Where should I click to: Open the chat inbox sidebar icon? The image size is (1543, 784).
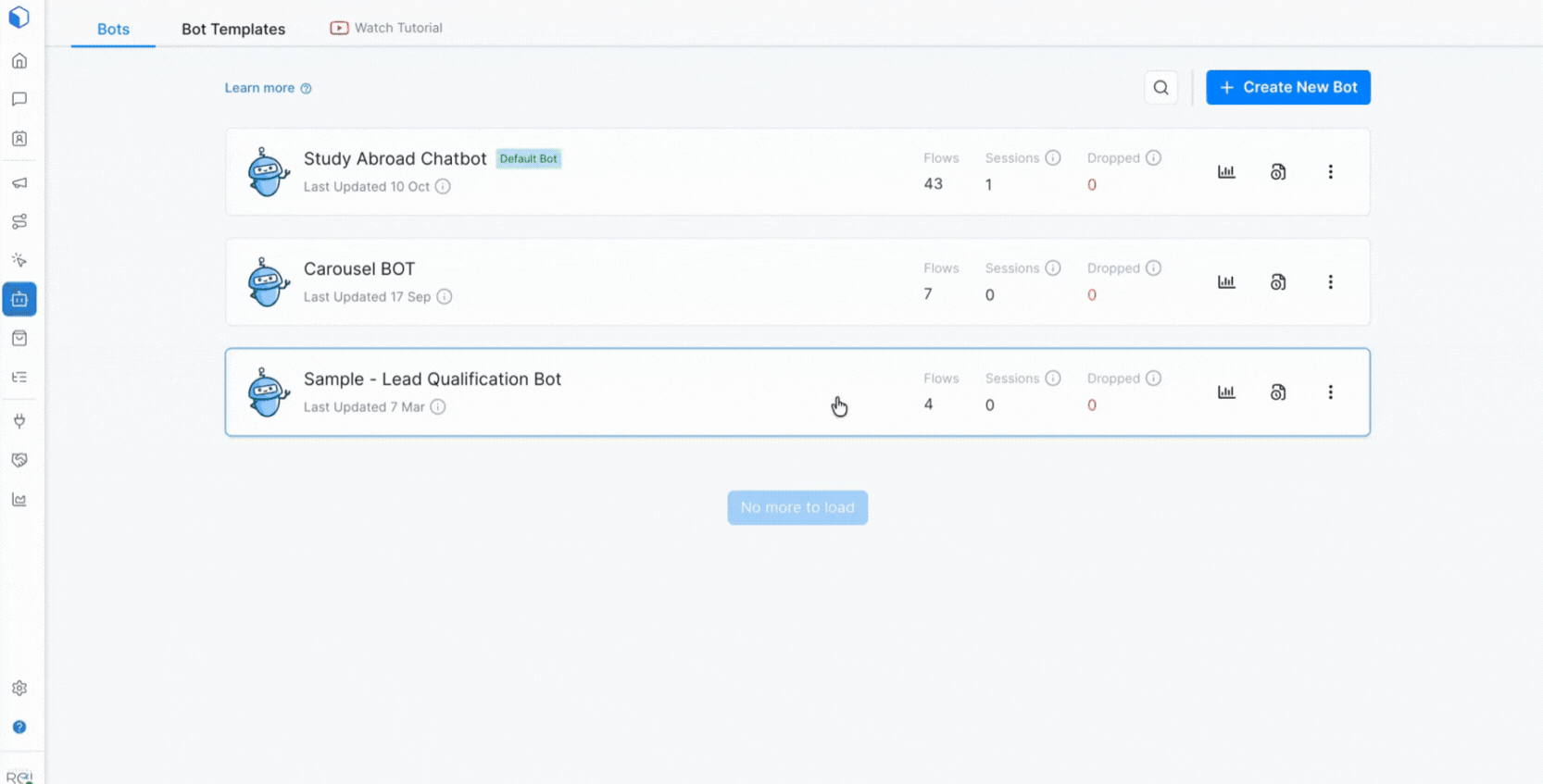coord(19,99)
